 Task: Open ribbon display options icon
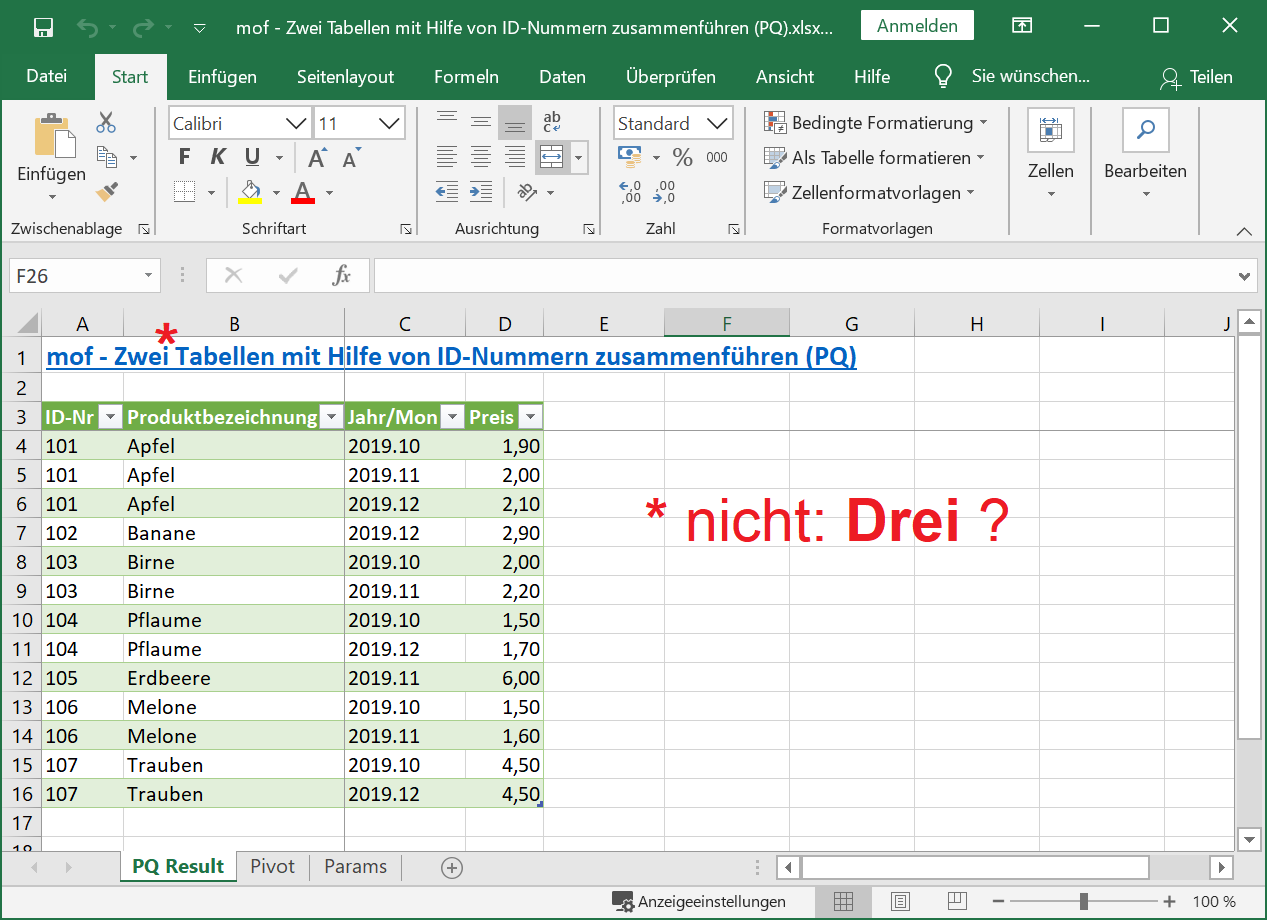(x=1022, y=26)
